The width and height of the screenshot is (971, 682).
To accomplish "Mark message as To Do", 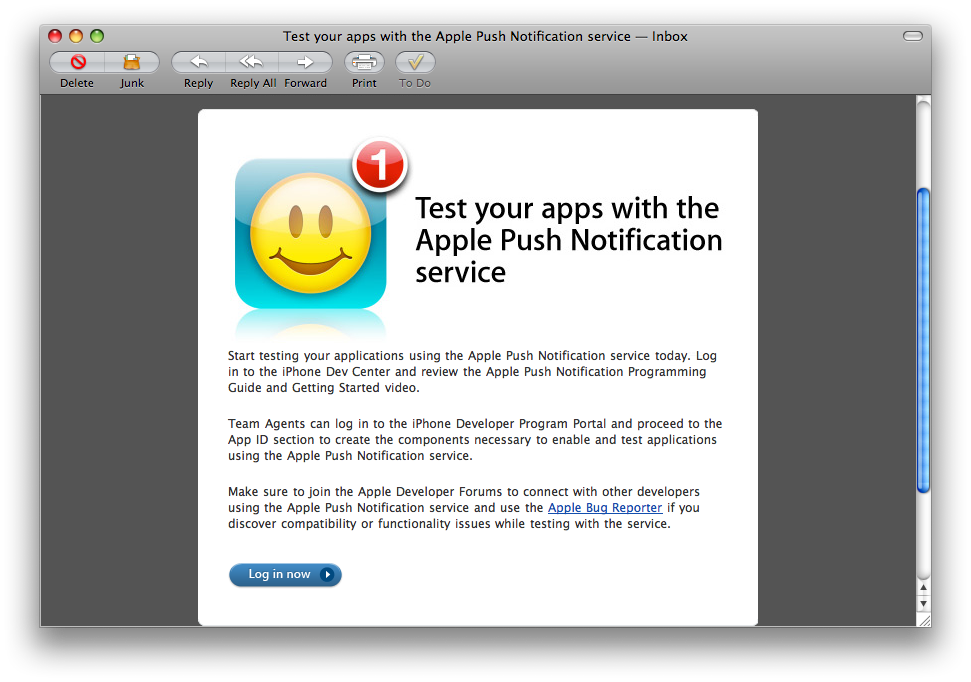I will point(415,62).
